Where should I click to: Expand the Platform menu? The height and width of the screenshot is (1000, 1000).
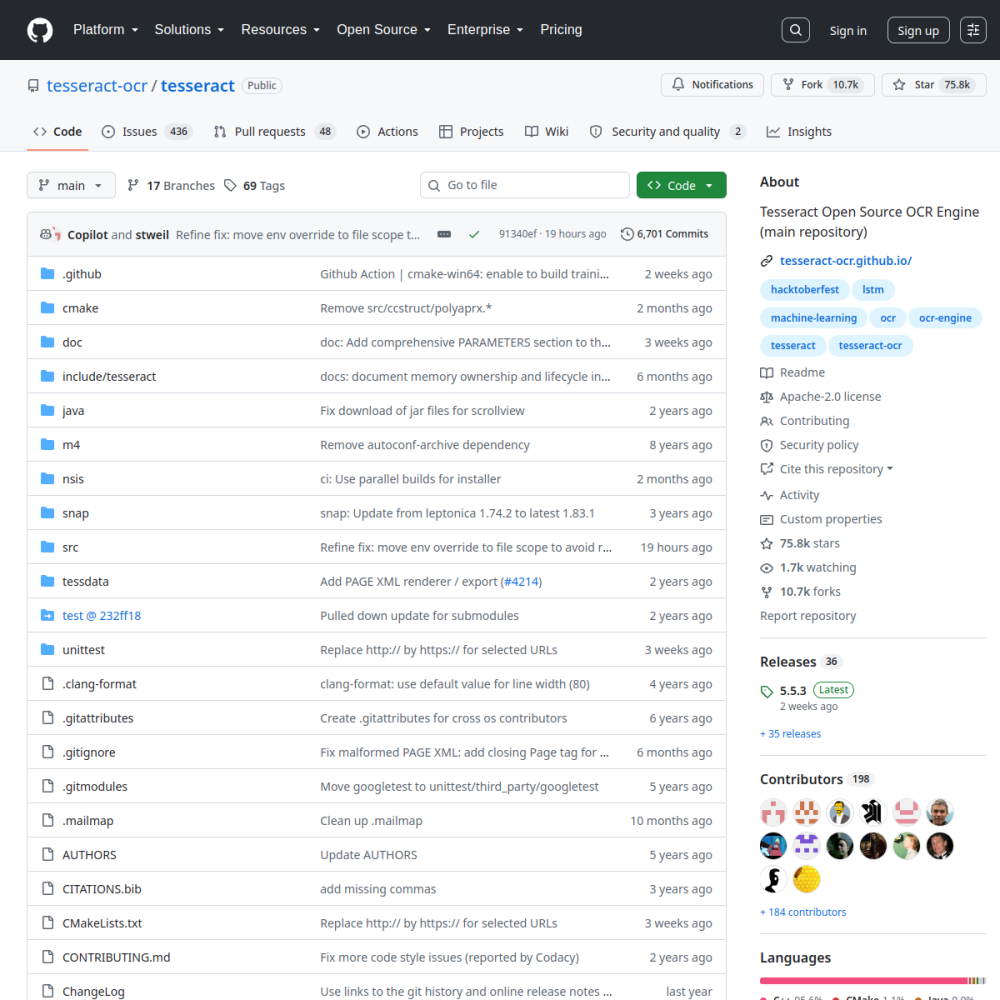pos(105,30)
